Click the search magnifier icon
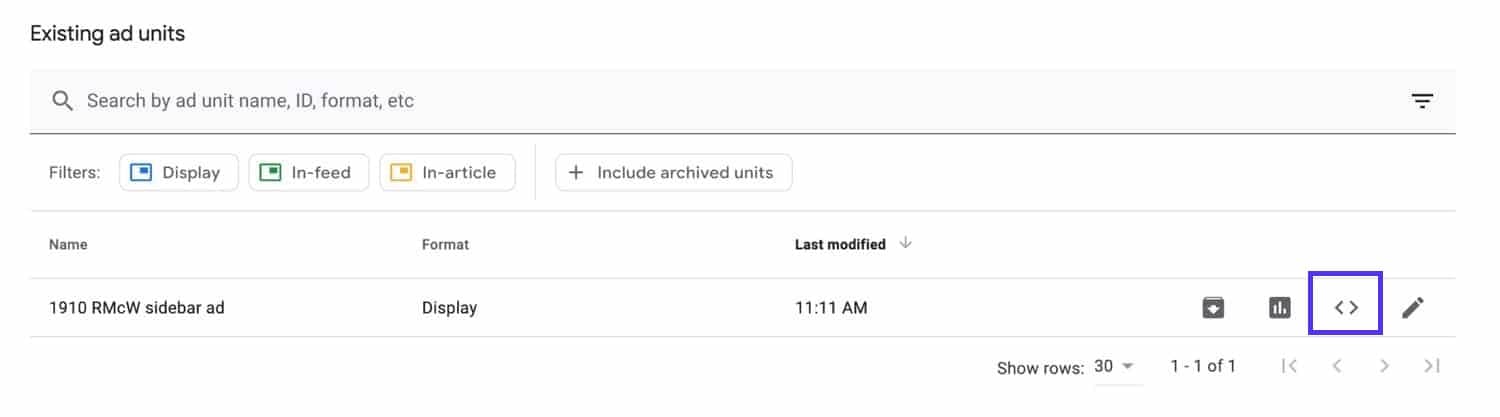 click(x=63, y=101)
